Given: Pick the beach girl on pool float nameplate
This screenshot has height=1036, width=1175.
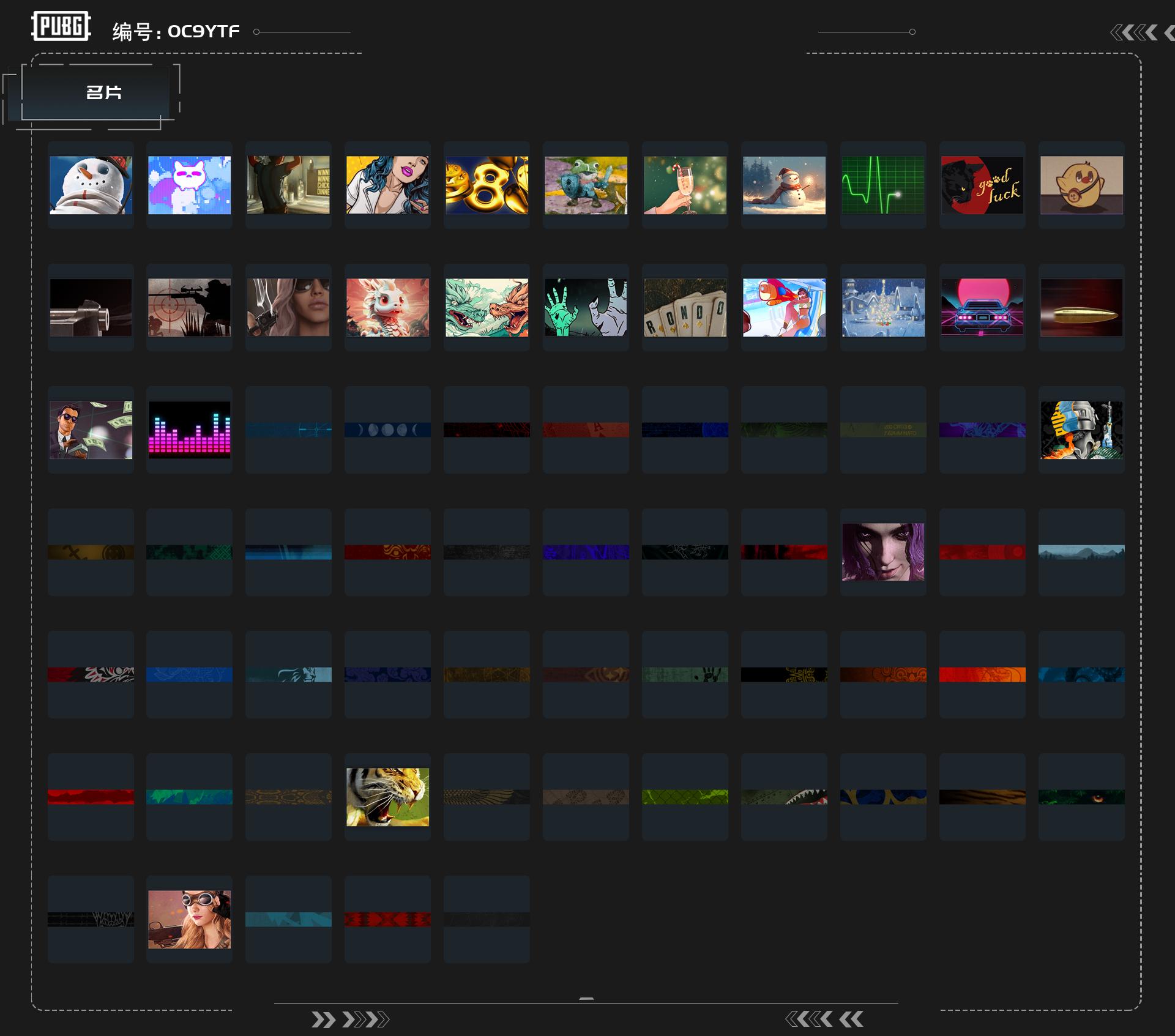Looking at the screenshot, I should click(784, 307).
